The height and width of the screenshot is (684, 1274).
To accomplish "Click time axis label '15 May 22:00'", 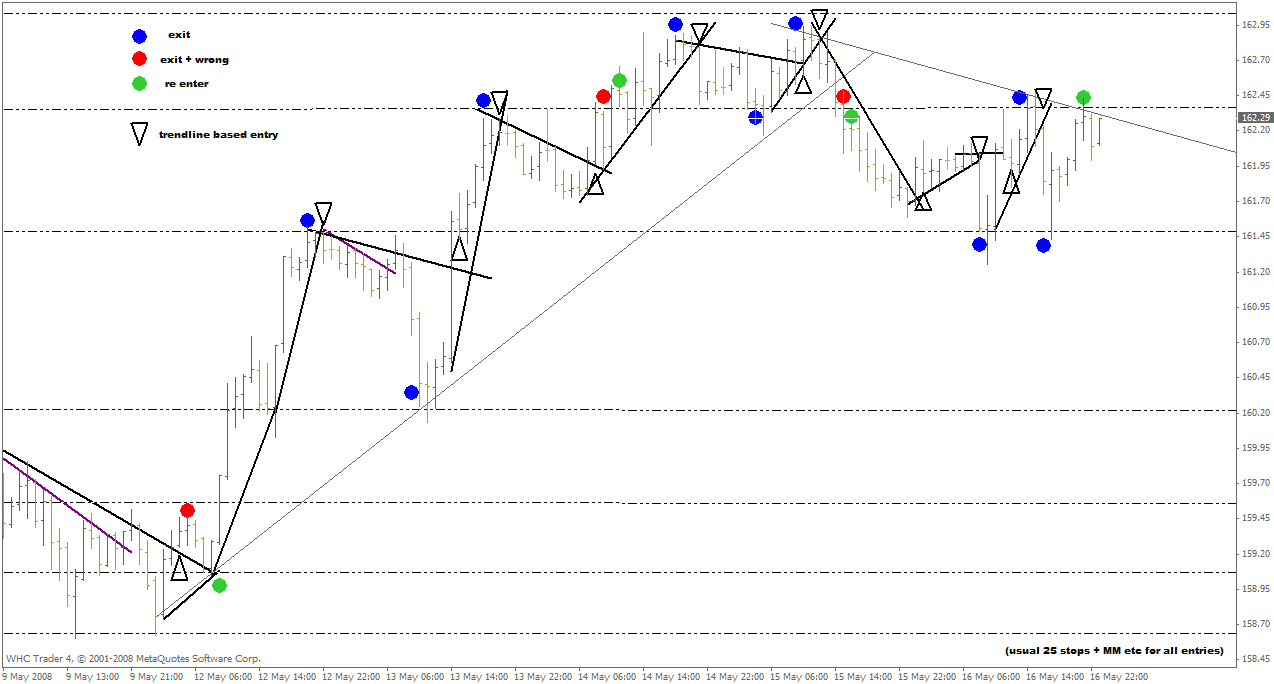I will pyautogui.click(x=927, y=676).
